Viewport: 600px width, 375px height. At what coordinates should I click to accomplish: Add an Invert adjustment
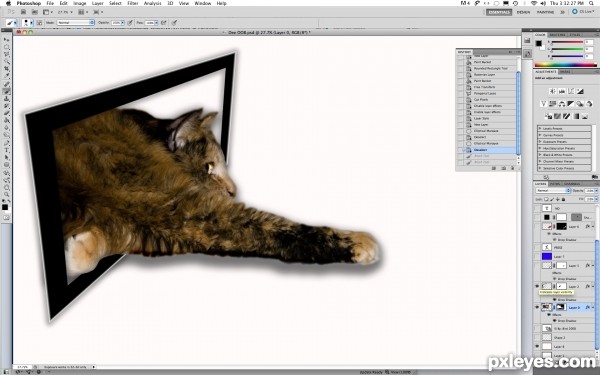point(548,116)
